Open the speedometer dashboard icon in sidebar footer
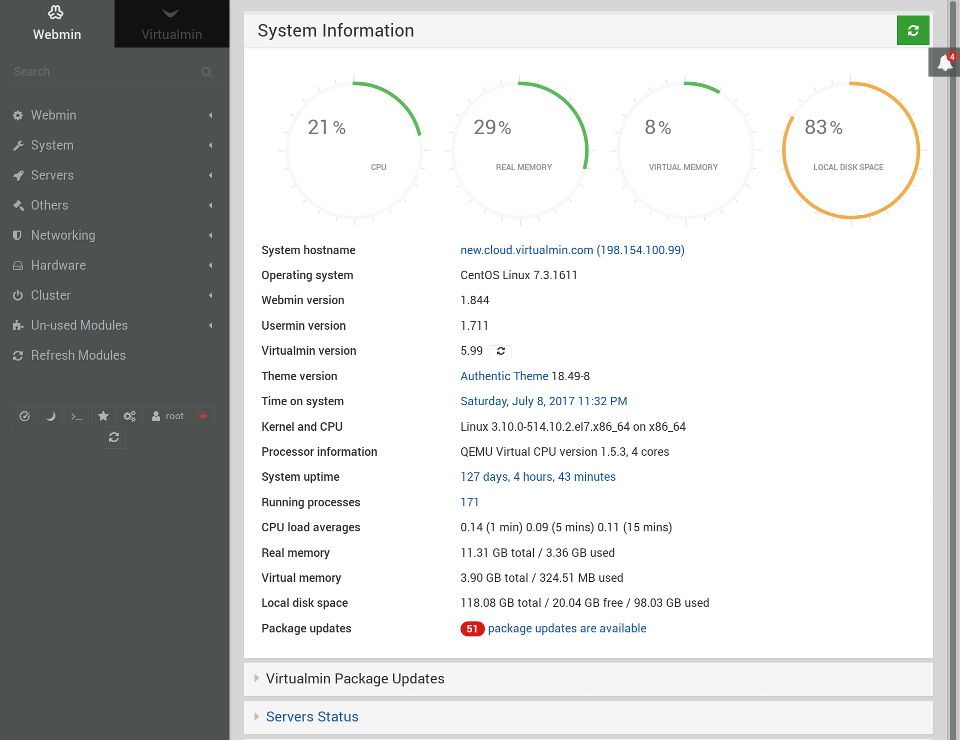This screenshot has height=740, width=960. (x=24, y=416)
